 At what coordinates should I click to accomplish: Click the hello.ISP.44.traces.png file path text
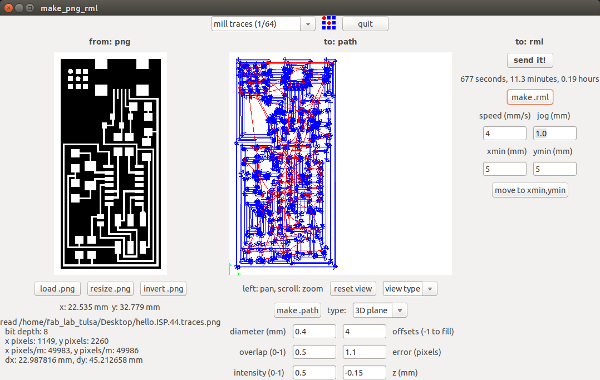[110, 322]
